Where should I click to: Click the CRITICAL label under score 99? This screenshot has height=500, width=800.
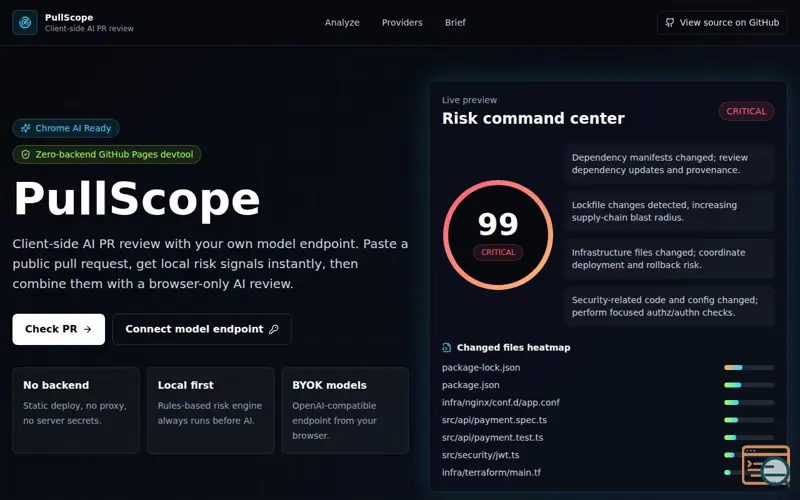coord(498,252)
